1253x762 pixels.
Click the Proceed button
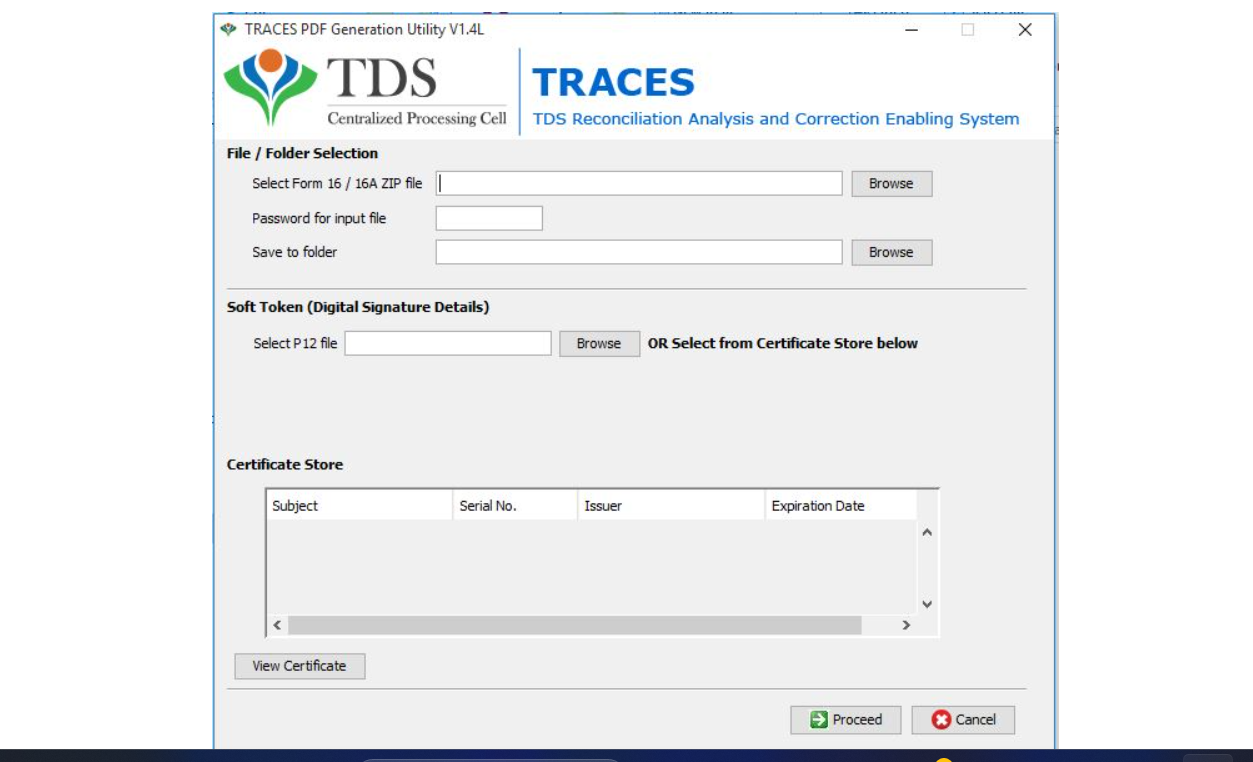[x=846, y=720]
